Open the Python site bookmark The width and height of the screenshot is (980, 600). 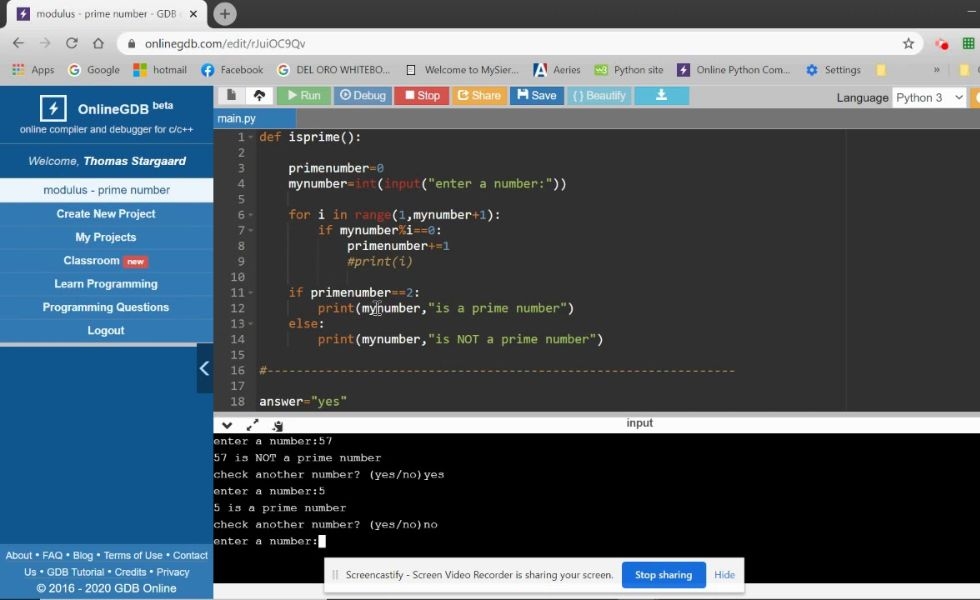pos(629,69)
